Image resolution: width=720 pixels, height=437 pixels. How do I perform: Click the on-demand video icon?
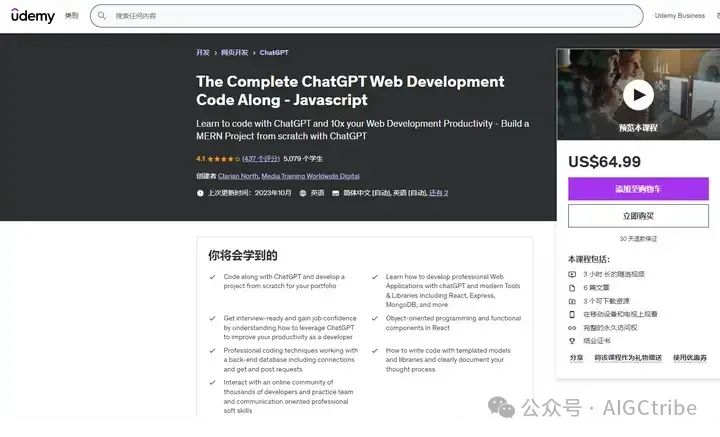point(572,275)
